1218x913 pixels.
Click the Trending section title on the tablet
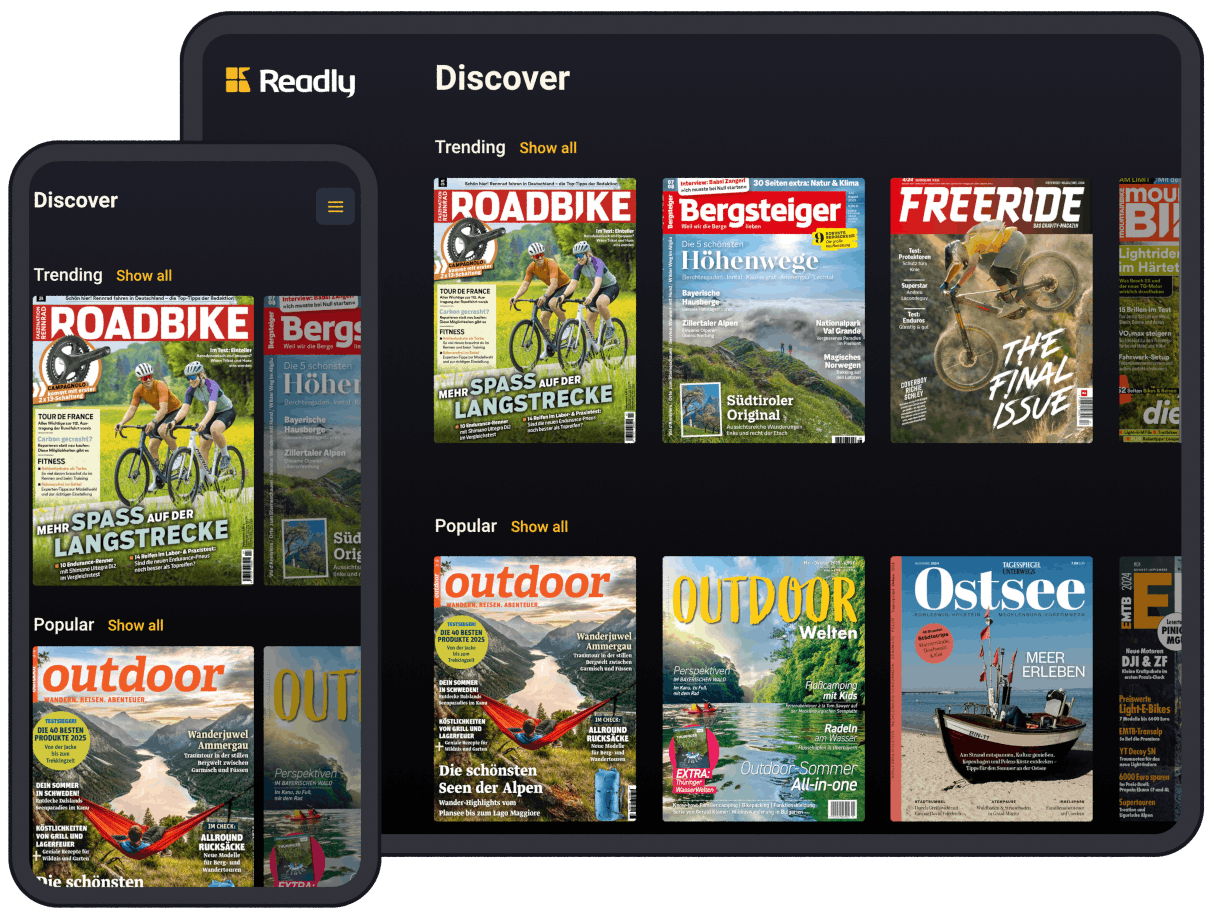pos(470,148)
